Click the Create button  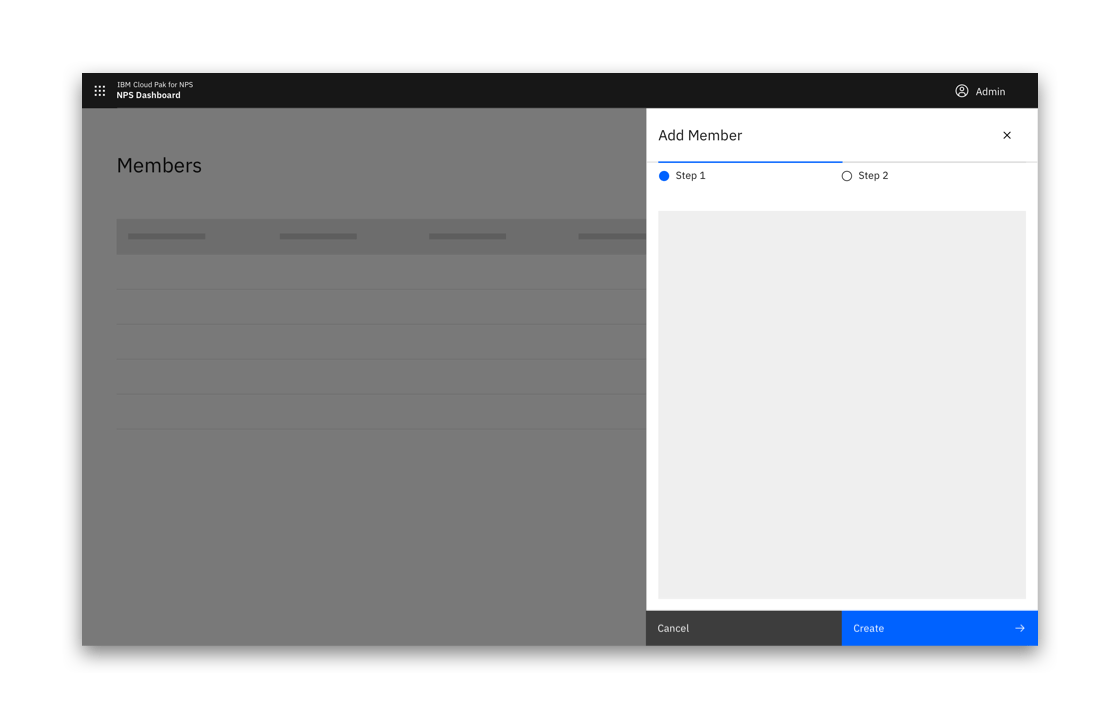pos(938,628)
